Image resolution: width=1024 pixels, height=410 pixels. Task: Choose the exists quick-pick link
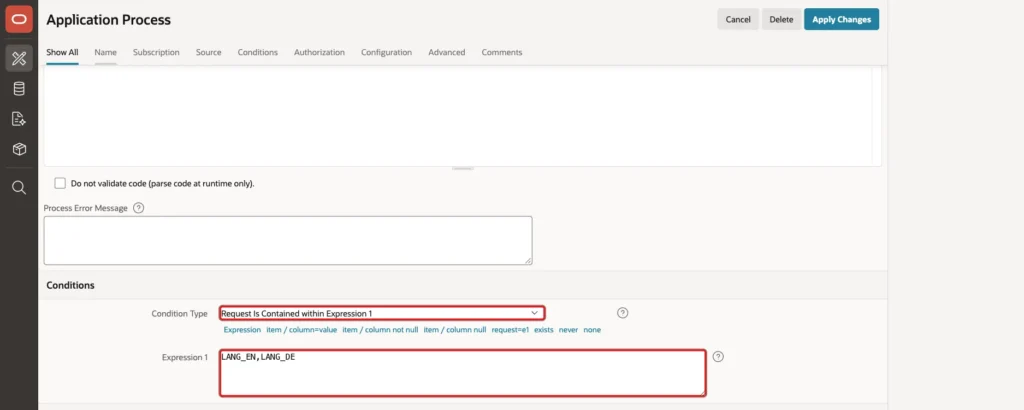click(543, 330)
